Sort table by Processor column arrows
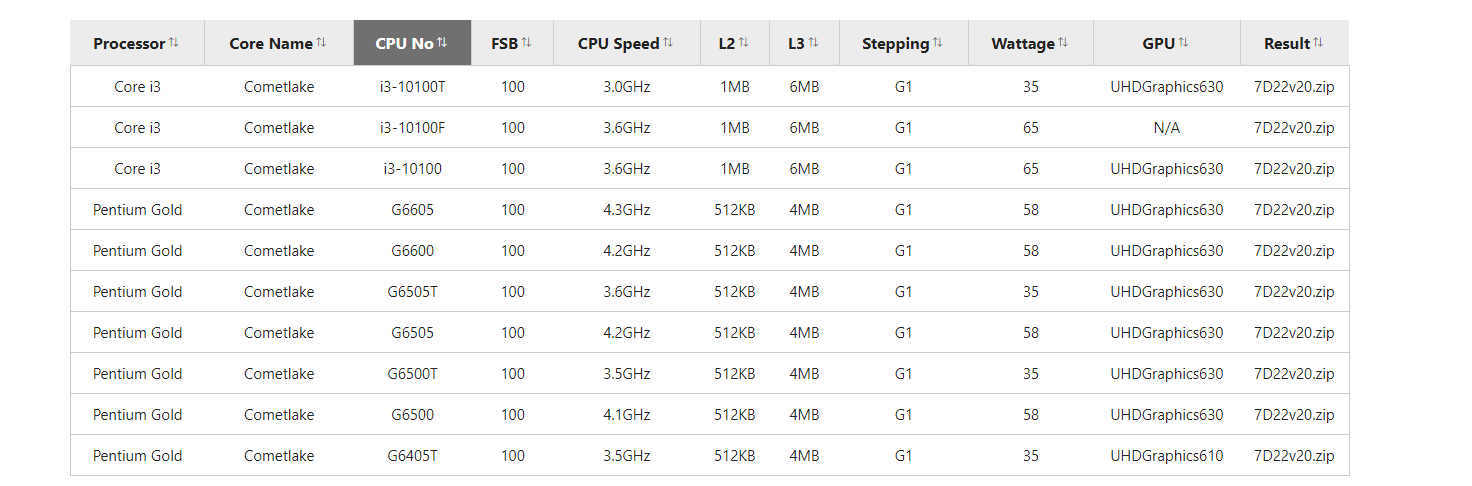The width and height of the screenshot is (1472, 486). [174, 43]
